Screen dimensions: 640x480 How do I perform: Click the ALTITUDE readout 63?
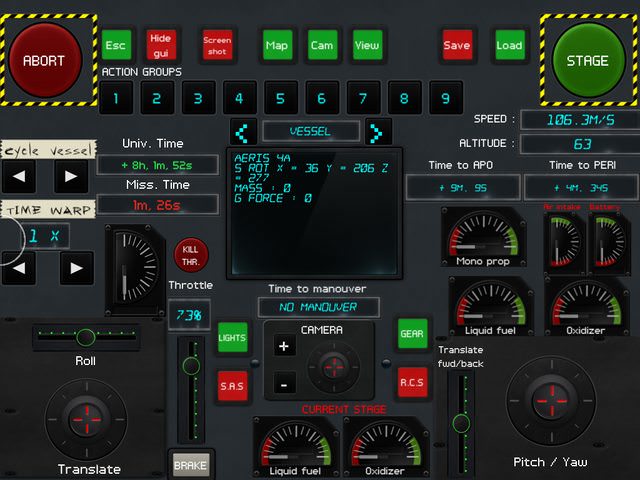[581, 144]
